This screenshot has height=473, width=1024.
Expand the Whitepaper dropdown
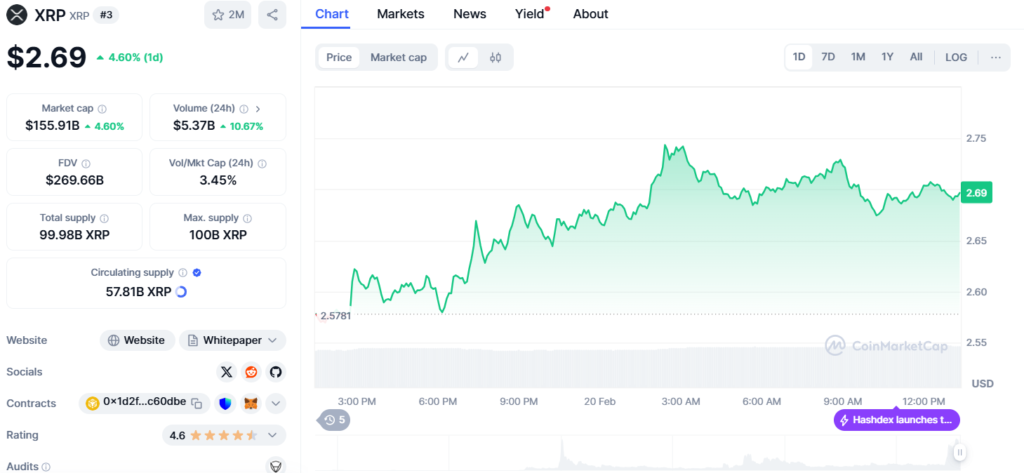pos(232,340)
